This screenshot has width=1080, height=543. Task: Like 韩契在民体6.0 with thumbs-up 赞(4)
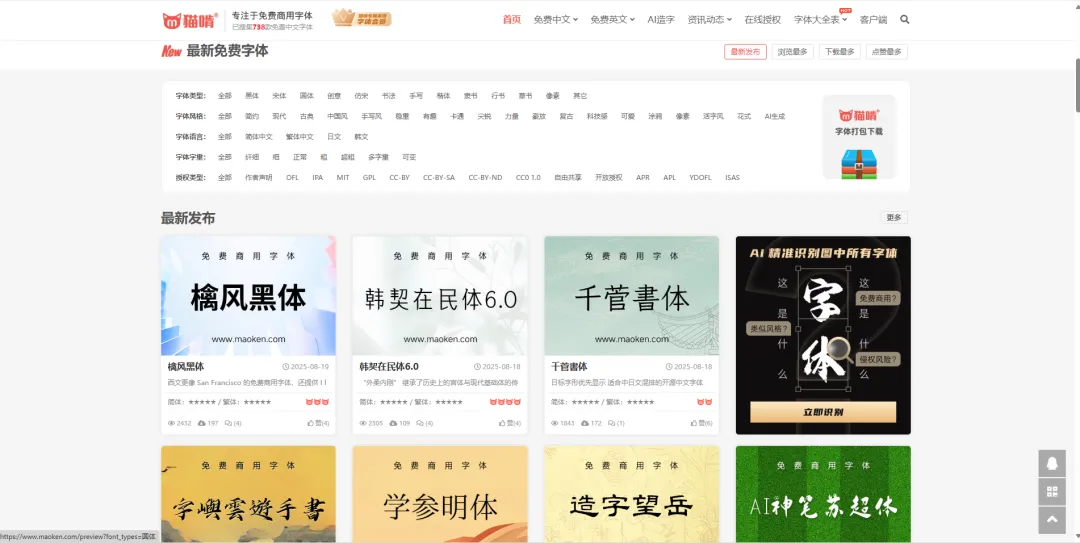click(x=510, y=423)
